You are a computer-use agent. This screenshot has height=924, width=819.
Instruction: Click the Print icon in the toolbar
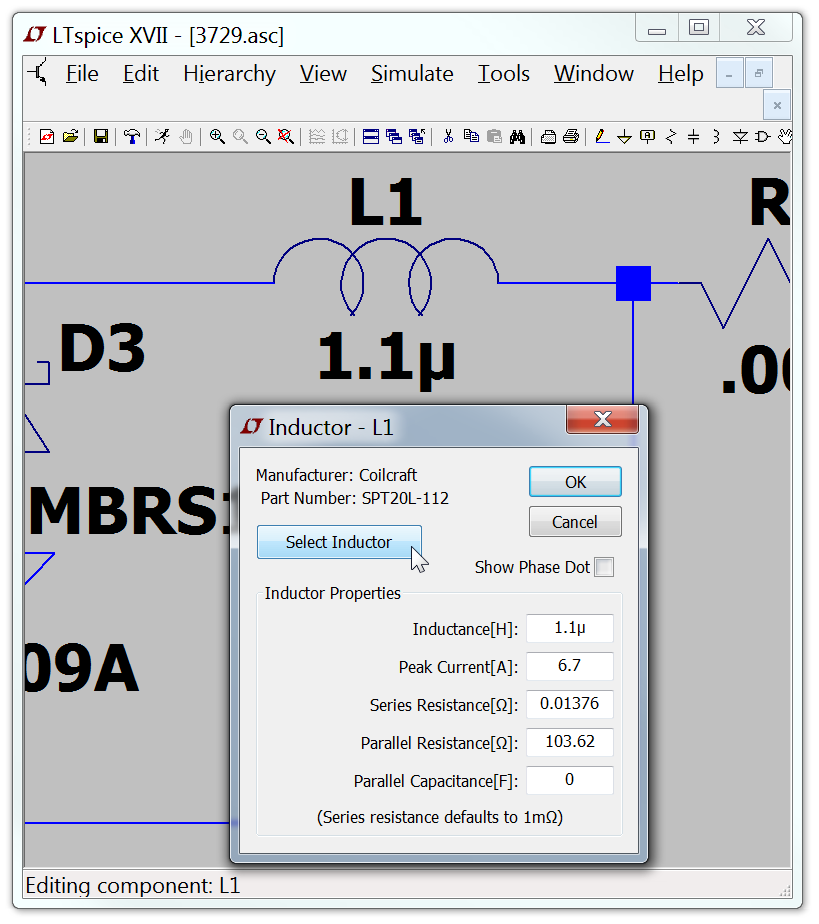coord(570,137)
